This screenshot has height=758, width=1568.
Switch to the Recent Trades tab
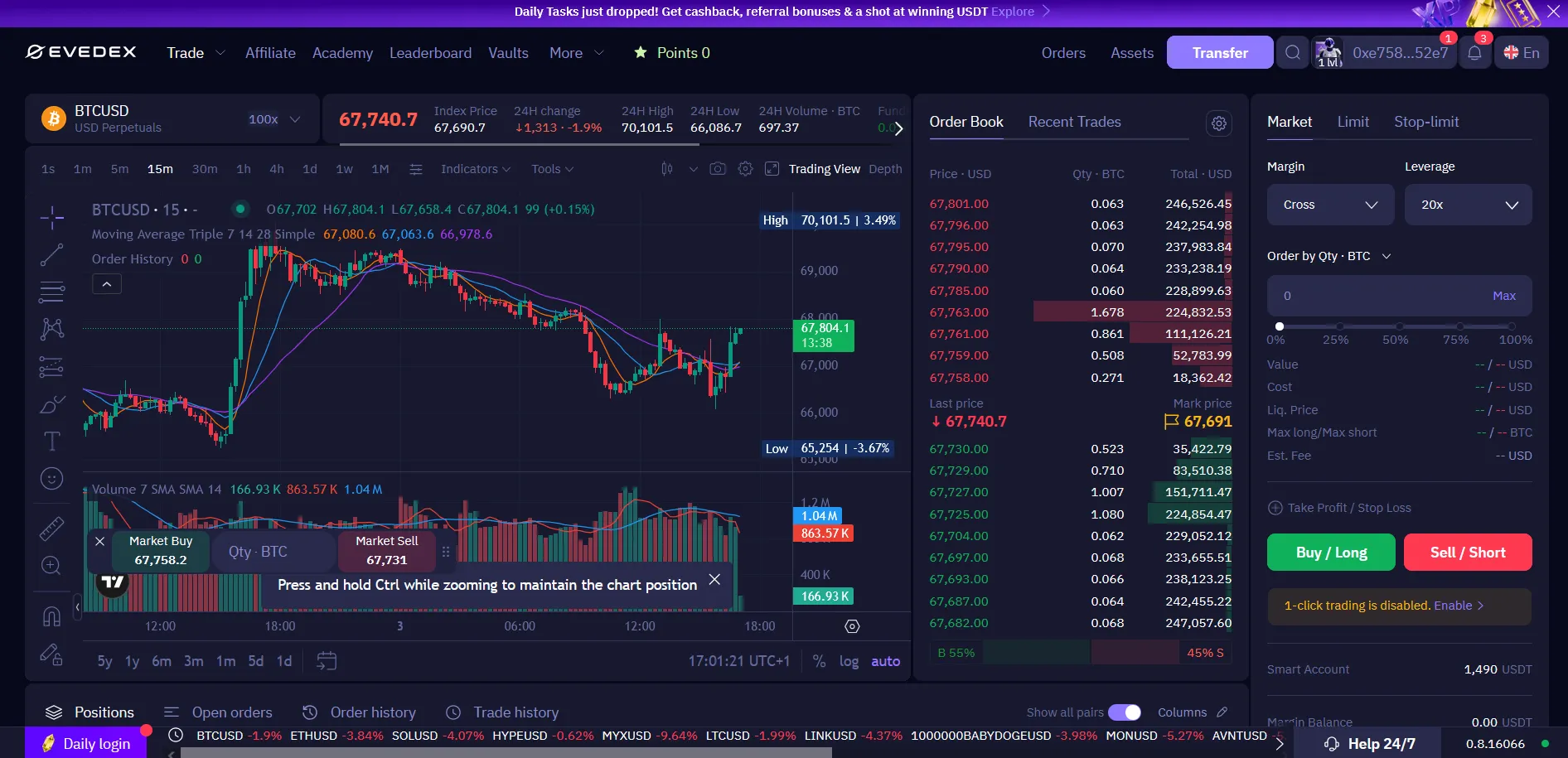pos(1074,122)
